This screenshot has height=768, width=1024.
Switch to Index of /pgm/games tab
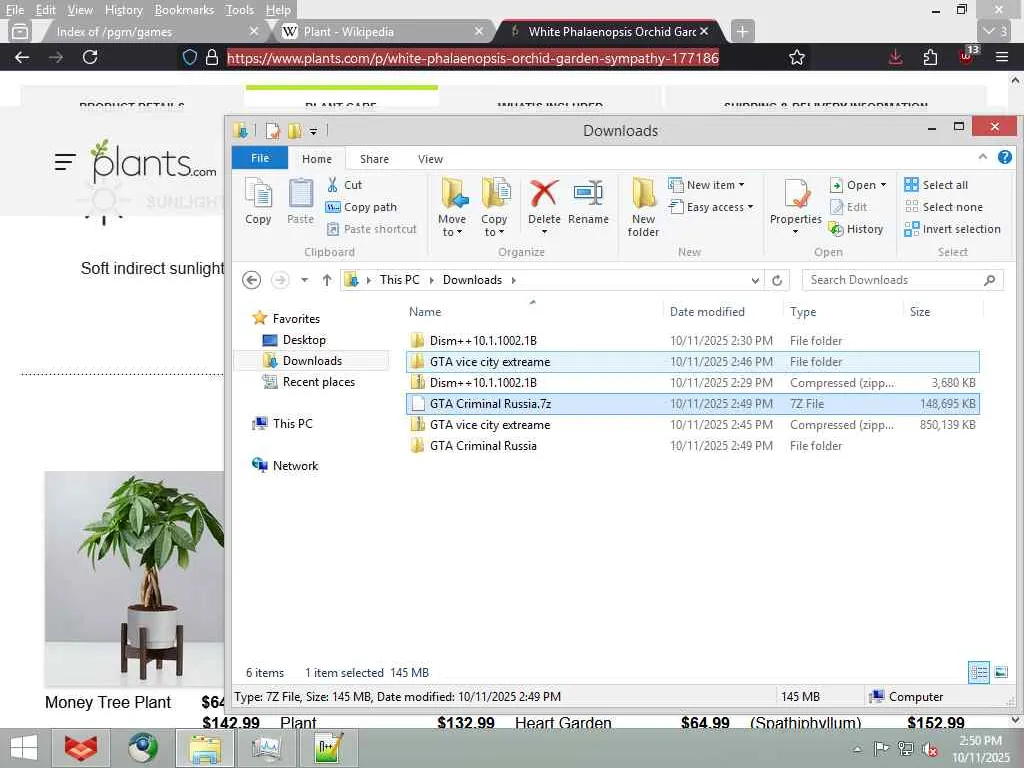(149, 31)
